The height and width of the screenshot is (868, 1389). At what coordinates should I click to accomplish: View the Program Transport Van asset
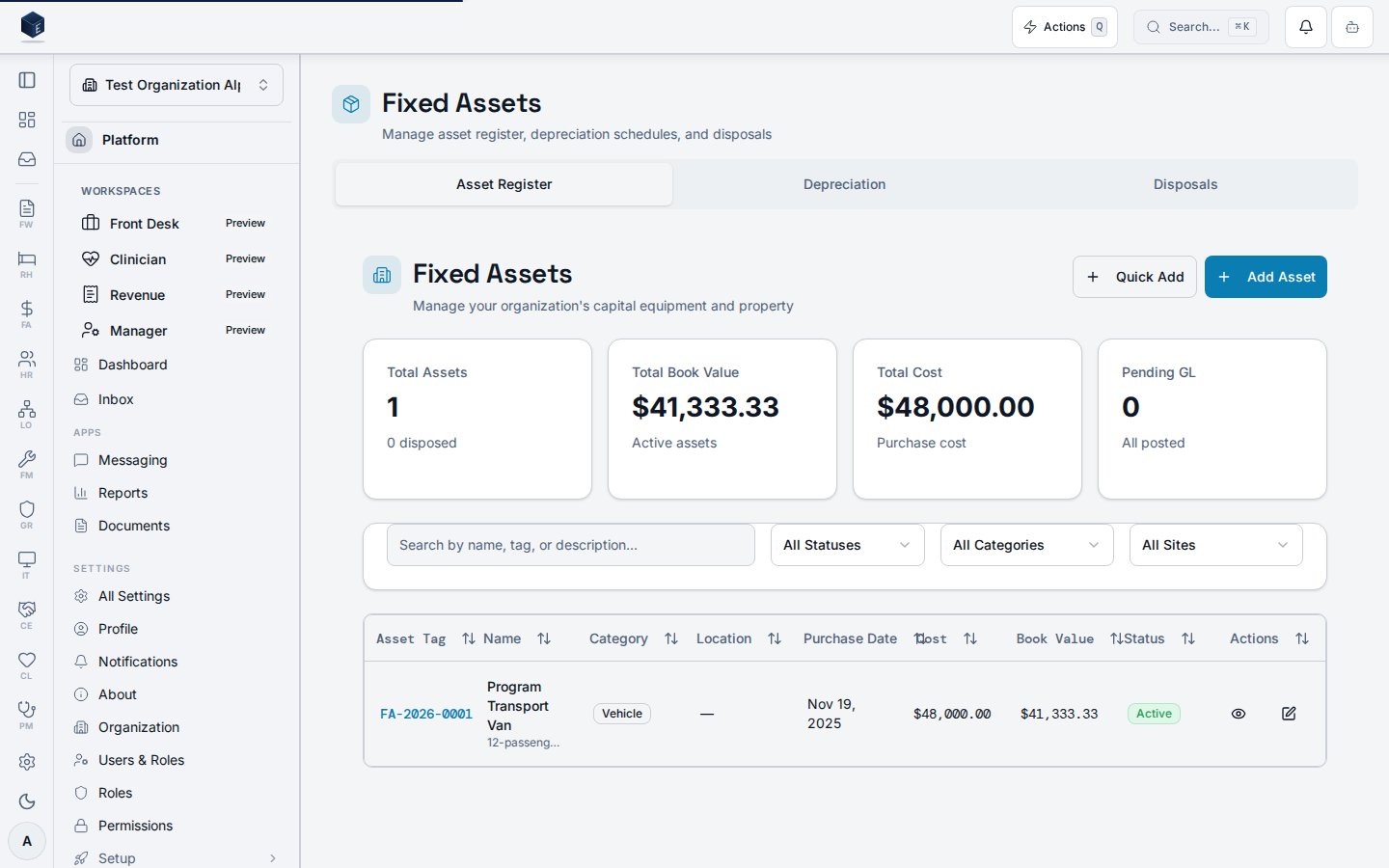(1239, 714)
